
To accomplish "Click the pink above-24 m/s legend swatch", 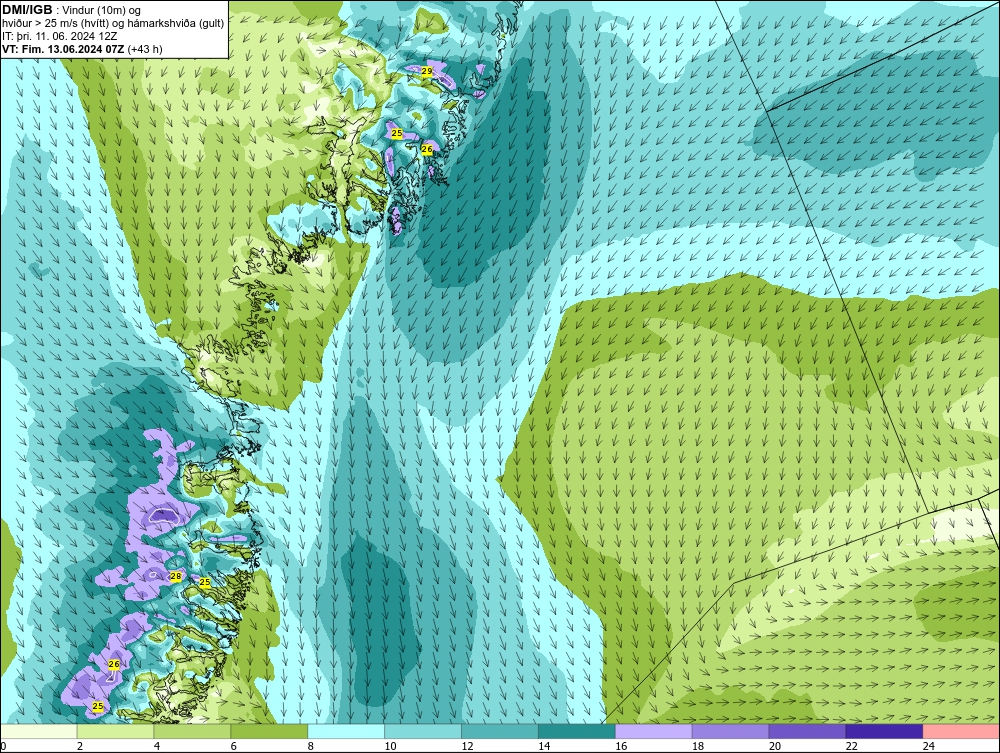I will [x=961, y=731].
